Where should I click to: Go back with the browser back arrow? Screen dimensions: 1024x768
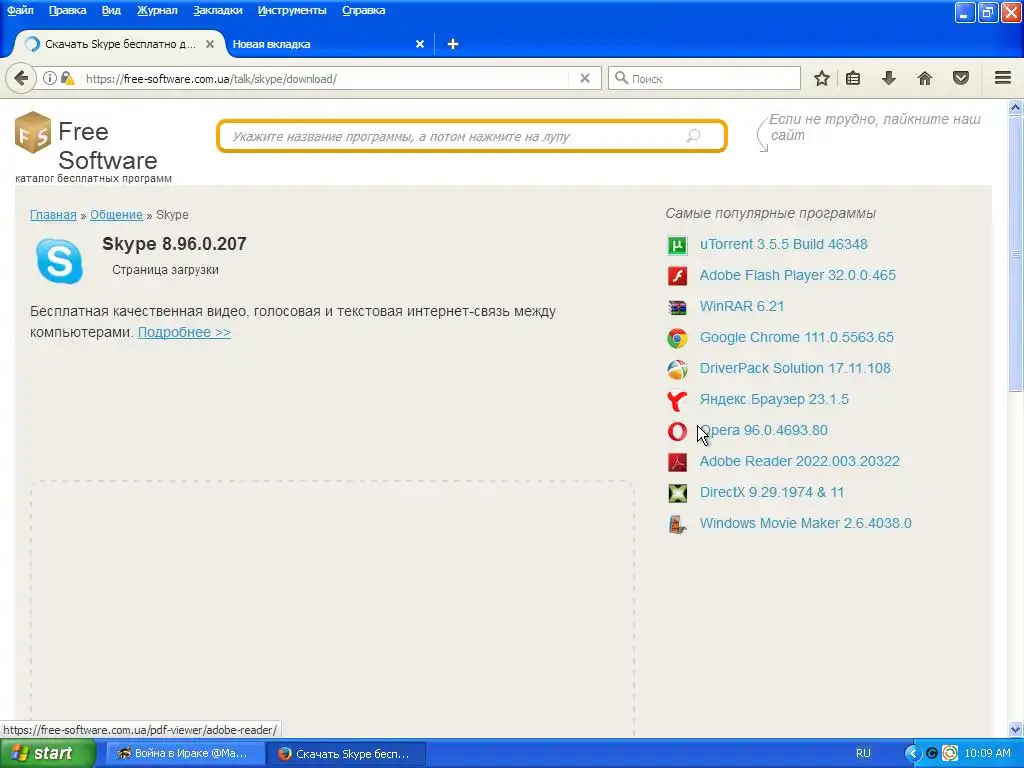point(21,78)
